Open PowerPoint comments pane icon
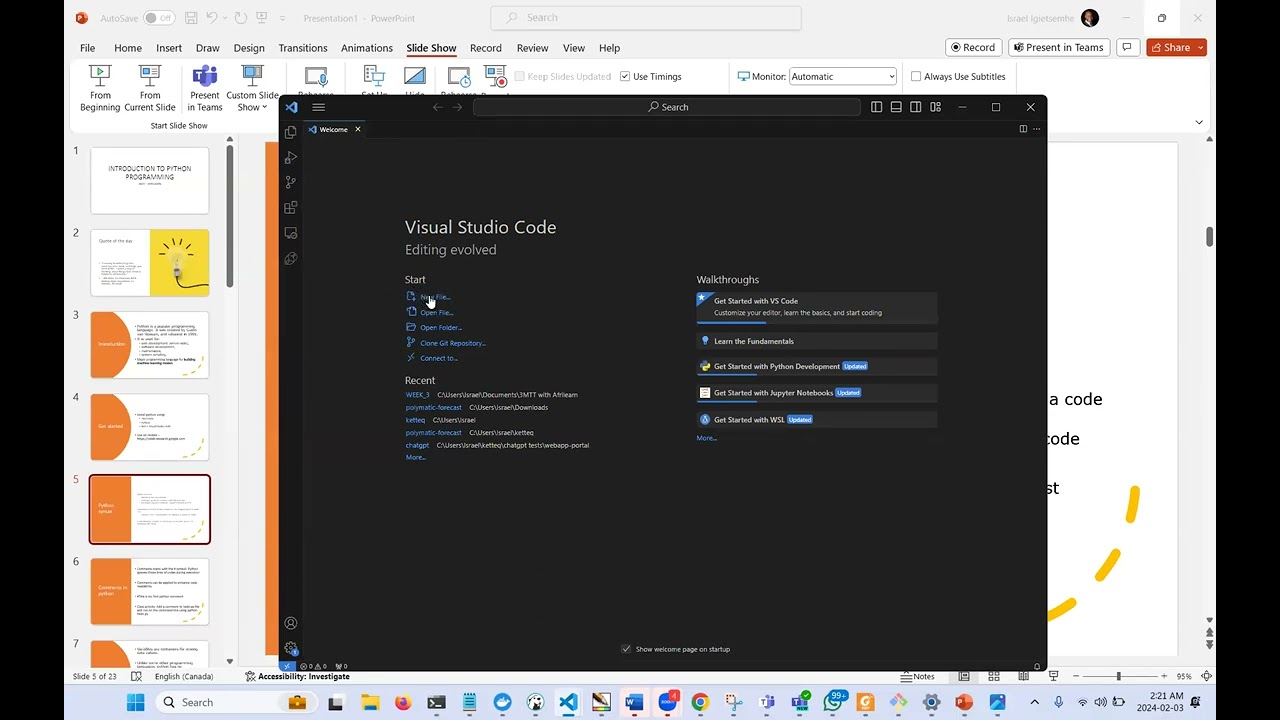 tap(1127, 47)
